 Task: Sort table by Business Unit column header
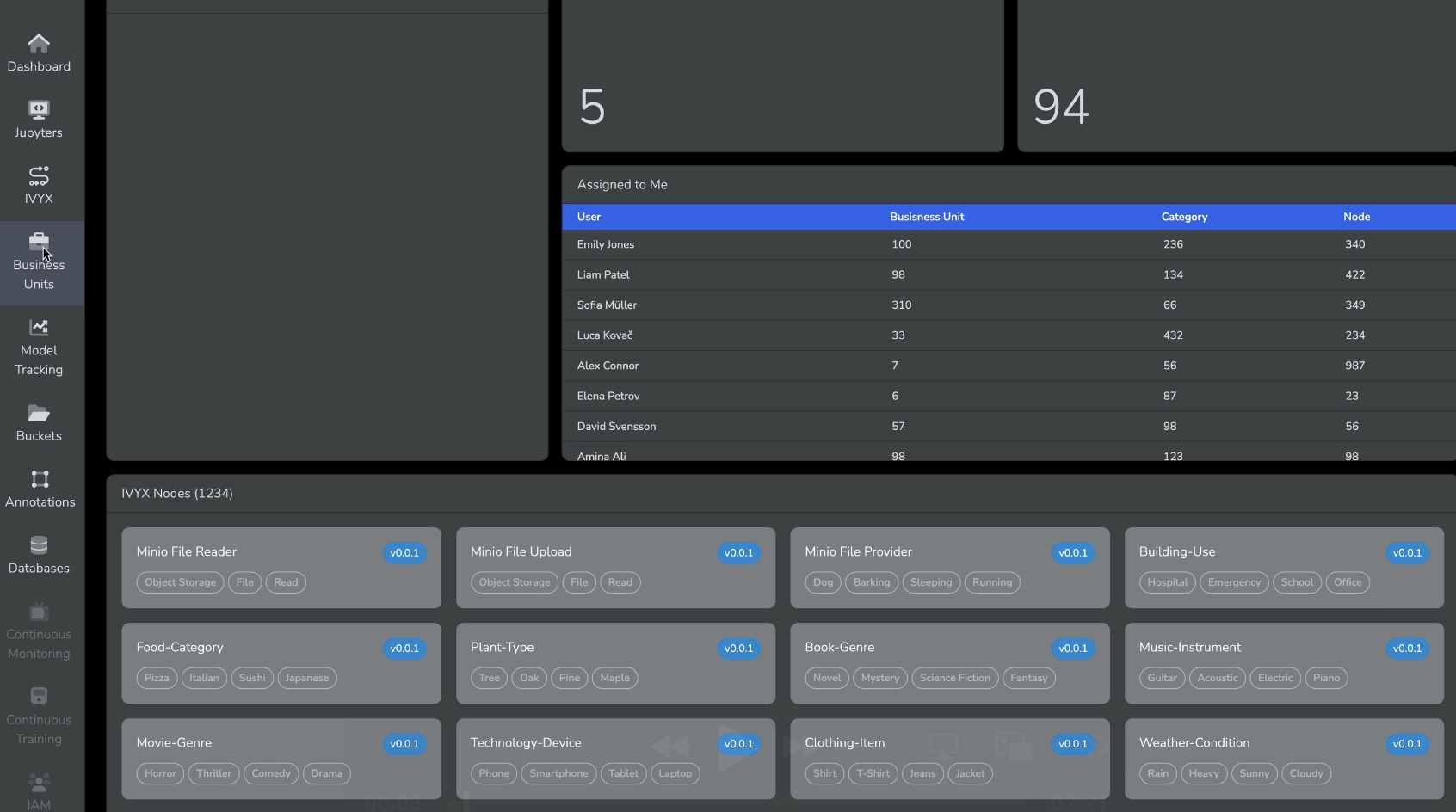pyautogui.click(x=927, y=217)
